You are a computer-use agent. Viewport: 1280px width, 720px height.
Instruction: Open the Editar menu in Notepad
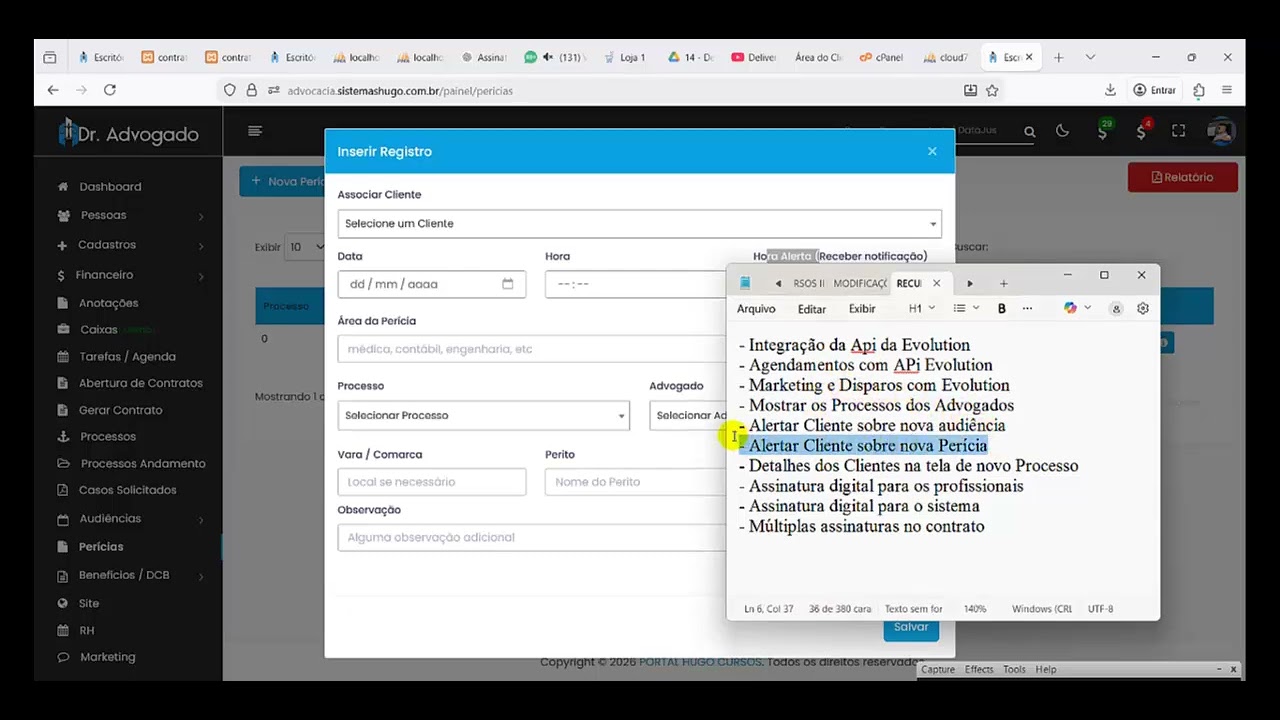[812, 309]
